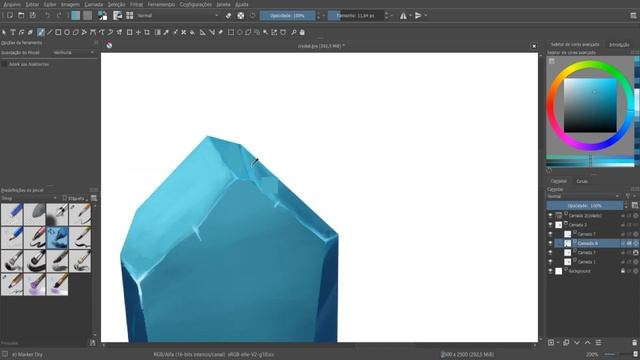The width and height of the screenshot is (640, 360).
Task: Select the Pan hand tool
Action: coord(302,32)
